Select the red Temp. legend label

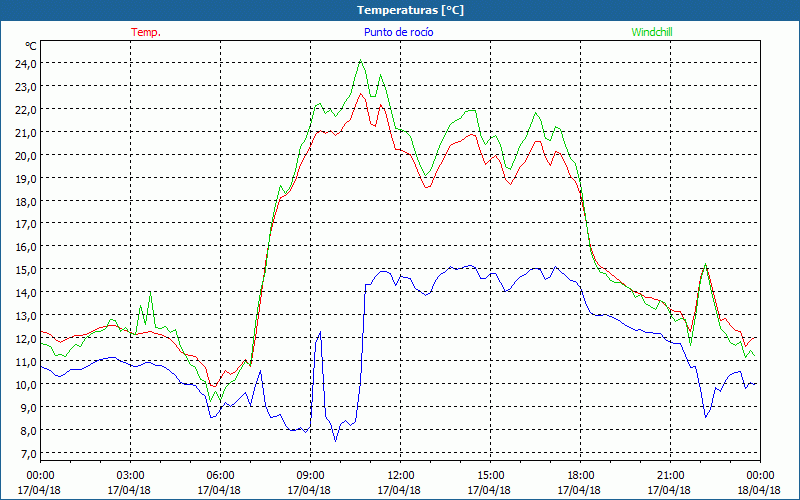146,32
